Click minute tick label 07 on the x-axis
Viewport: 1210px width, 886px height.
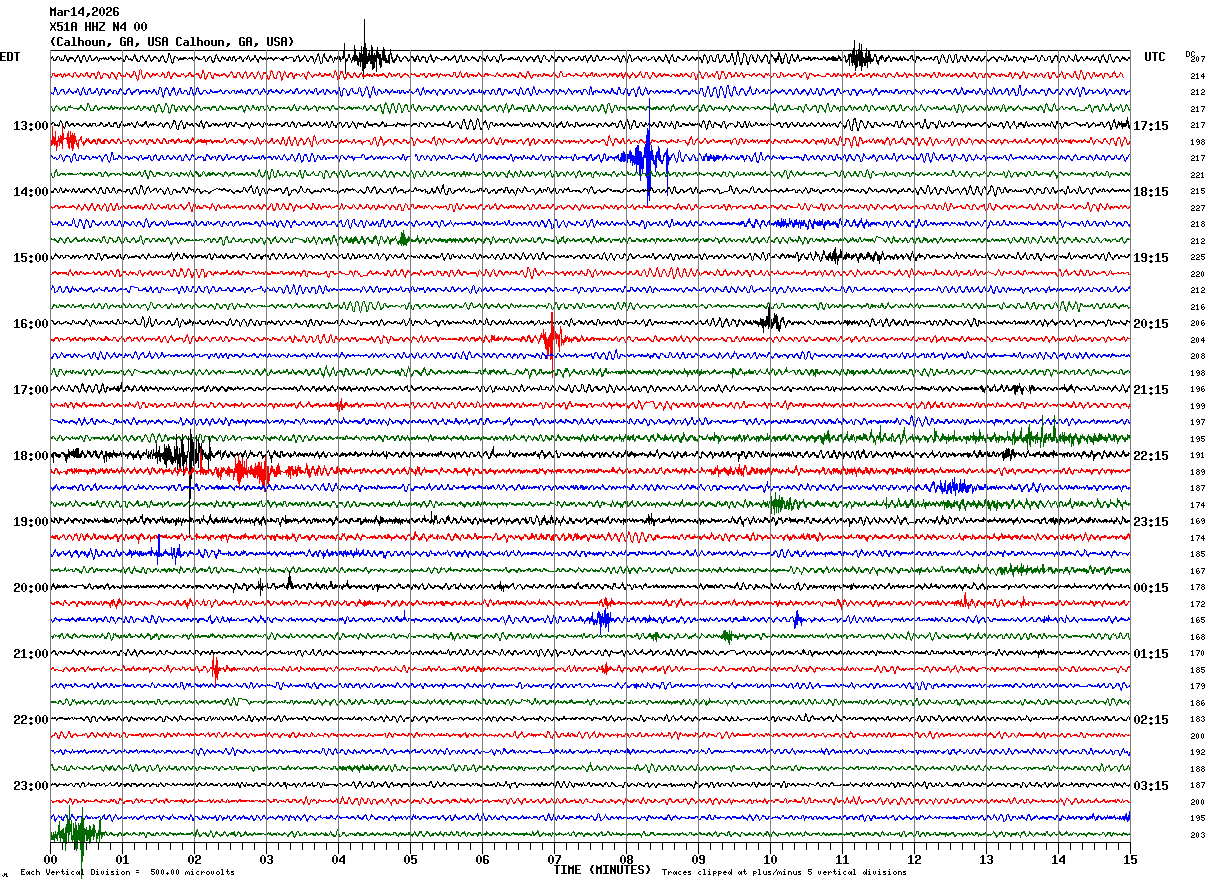point(554,859)
